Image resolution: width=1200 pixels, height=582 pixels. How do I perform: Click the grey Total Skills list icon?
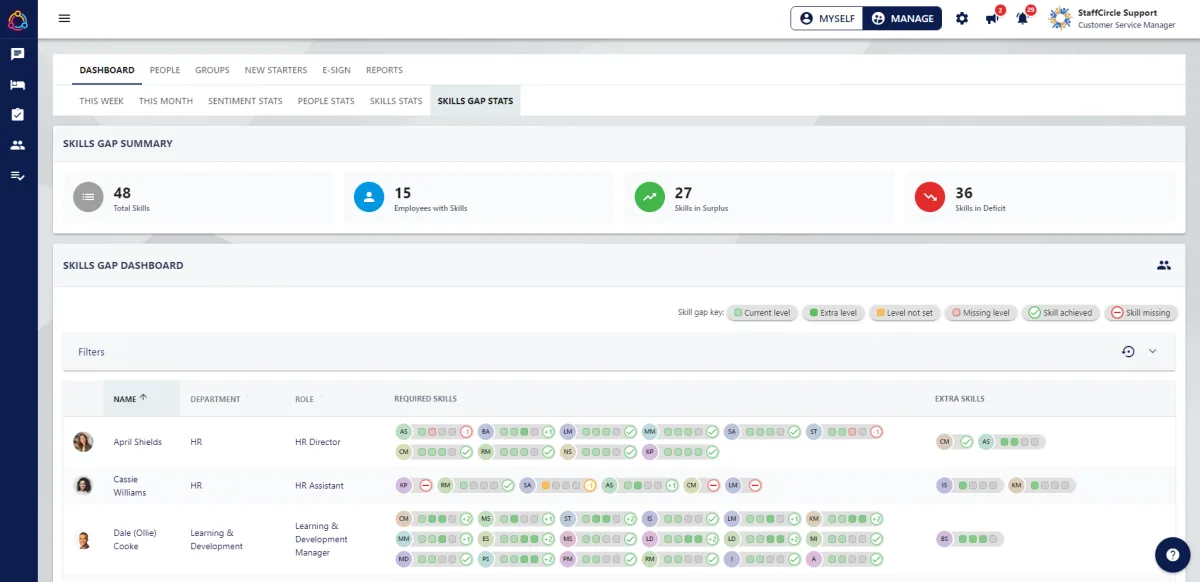tap(88, 198)
